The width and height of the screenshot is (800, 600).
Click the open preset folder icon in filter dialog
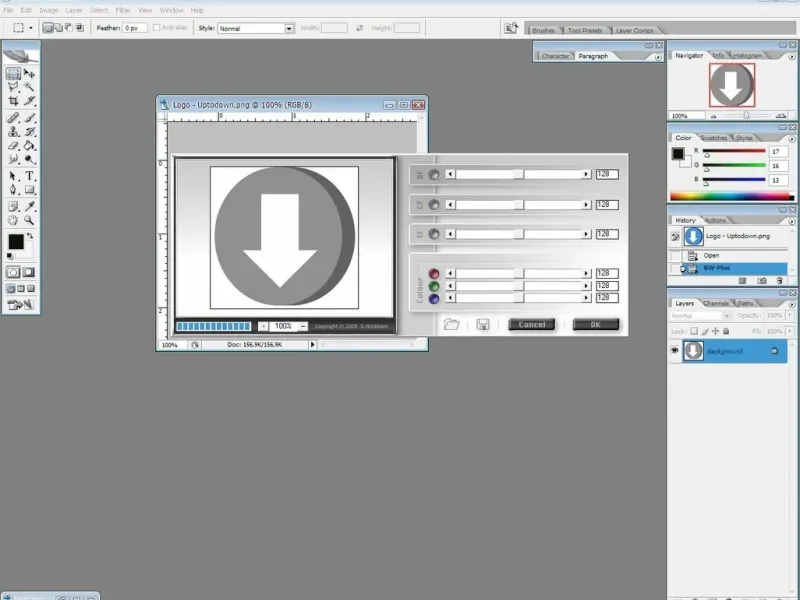[451, 324]
